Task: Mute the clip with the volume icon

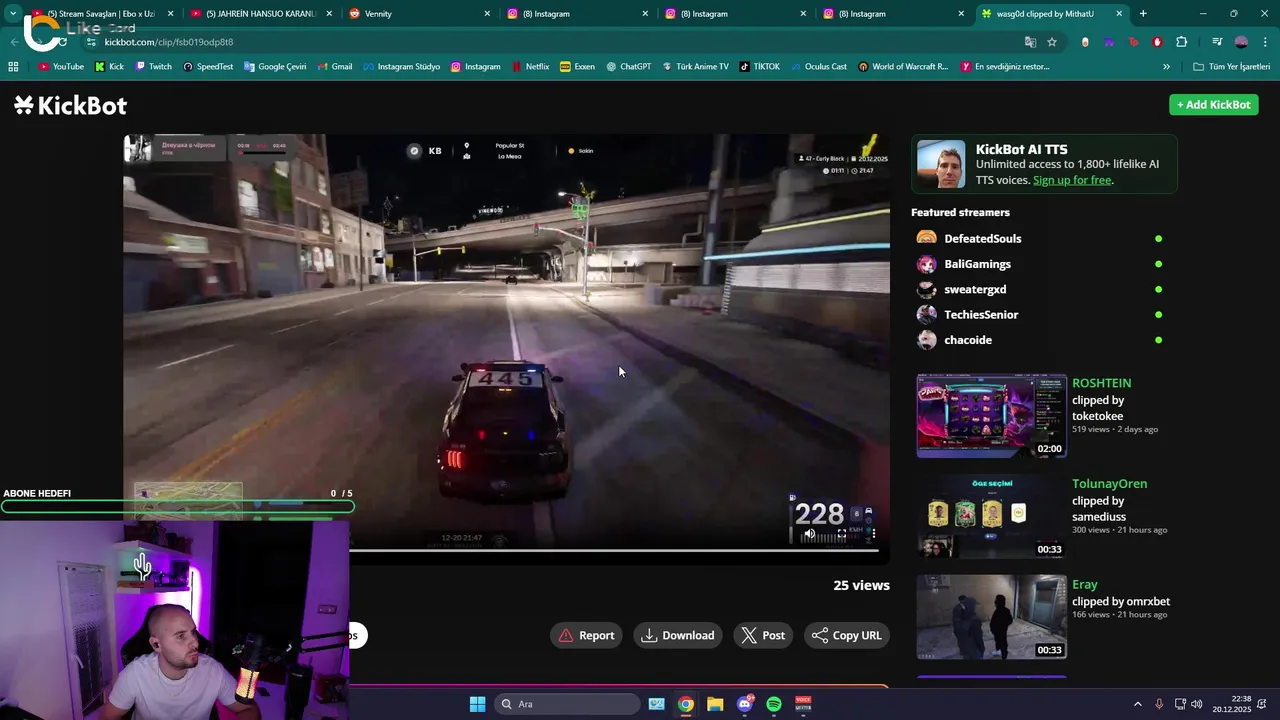Action: (810, 534)
